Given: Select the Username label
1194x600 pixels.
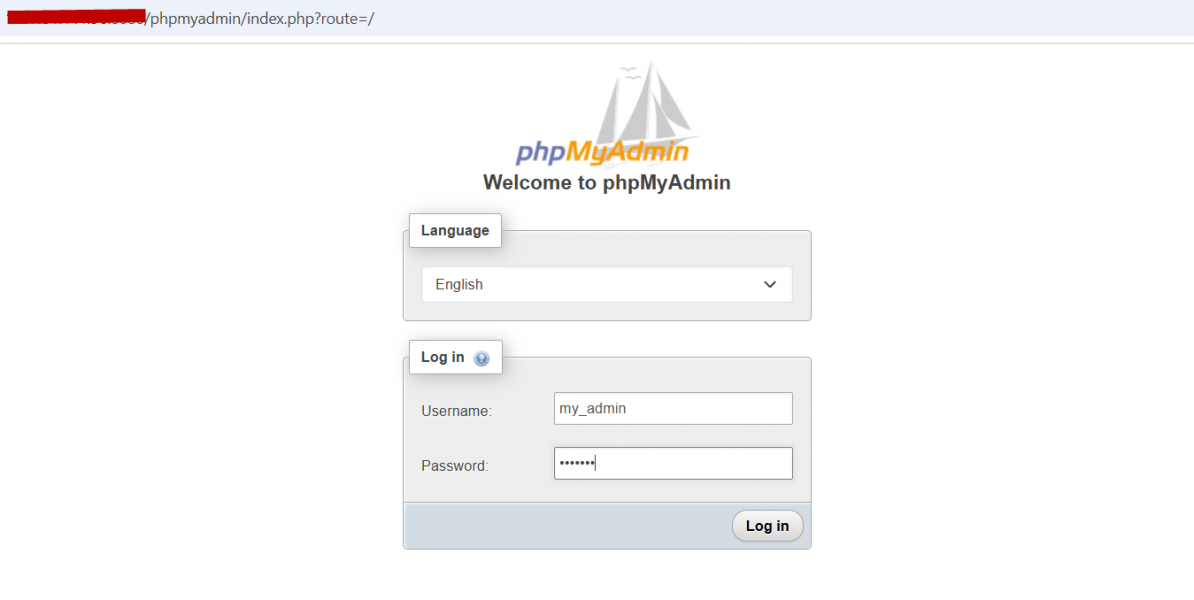Looking at the screenshot, I should coord(457,411).
